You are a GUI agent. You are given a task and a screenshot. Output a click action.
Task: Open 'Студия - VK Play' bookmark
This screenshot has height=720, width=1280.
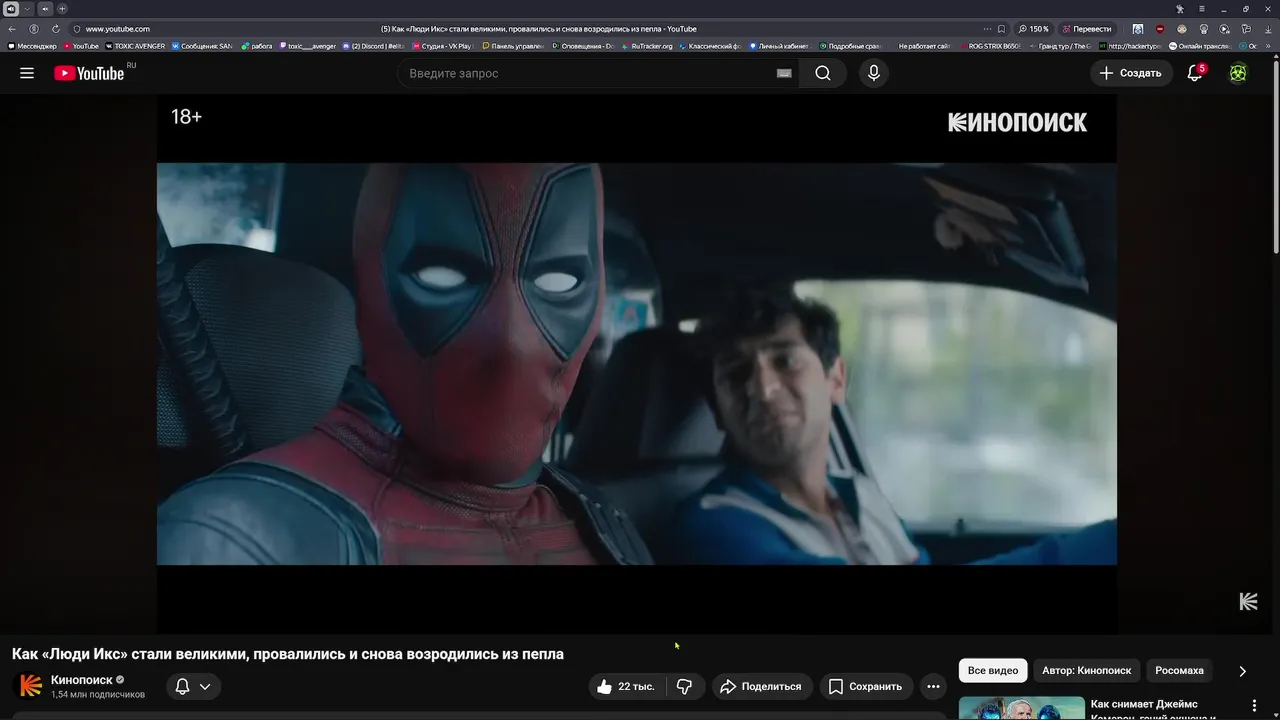pos(441,46)
